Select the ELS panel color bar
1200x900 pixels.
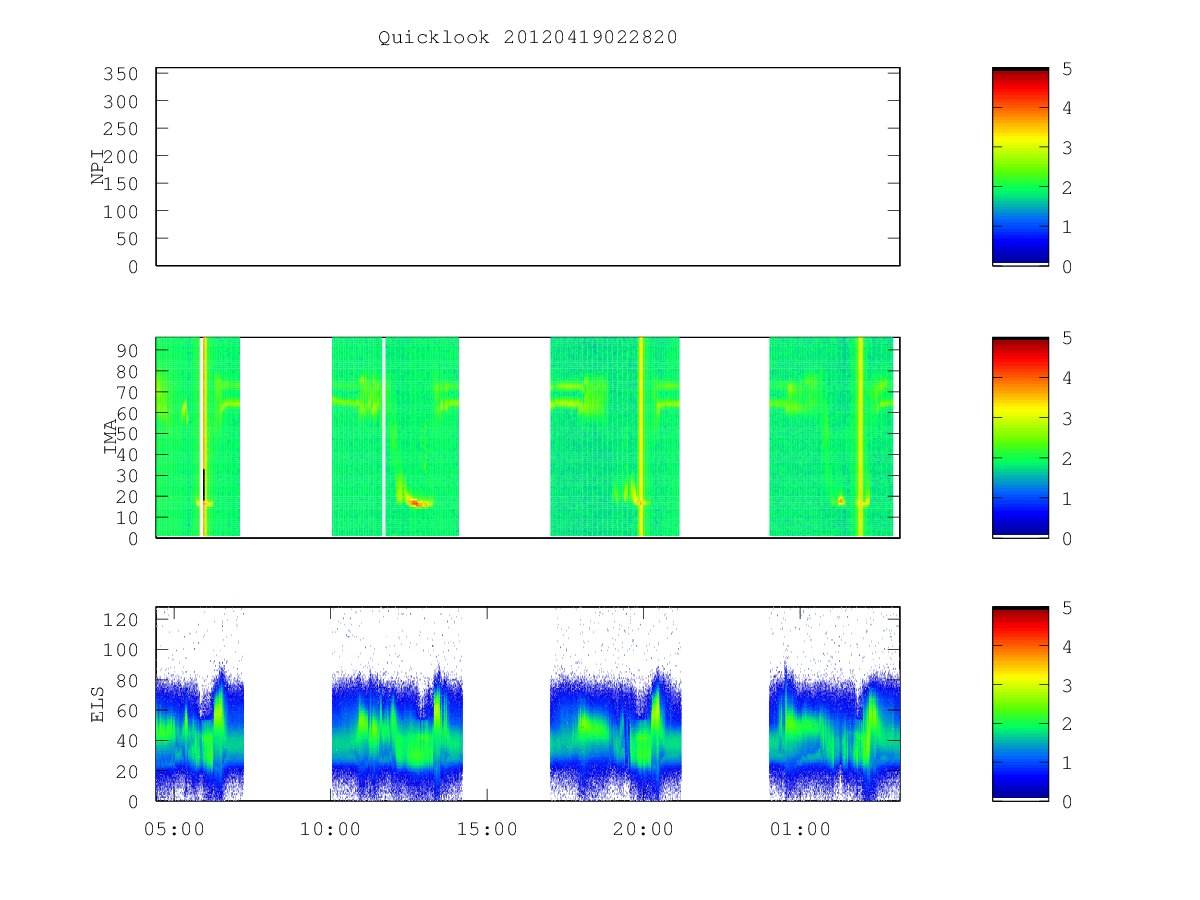tap(1020, 704)
